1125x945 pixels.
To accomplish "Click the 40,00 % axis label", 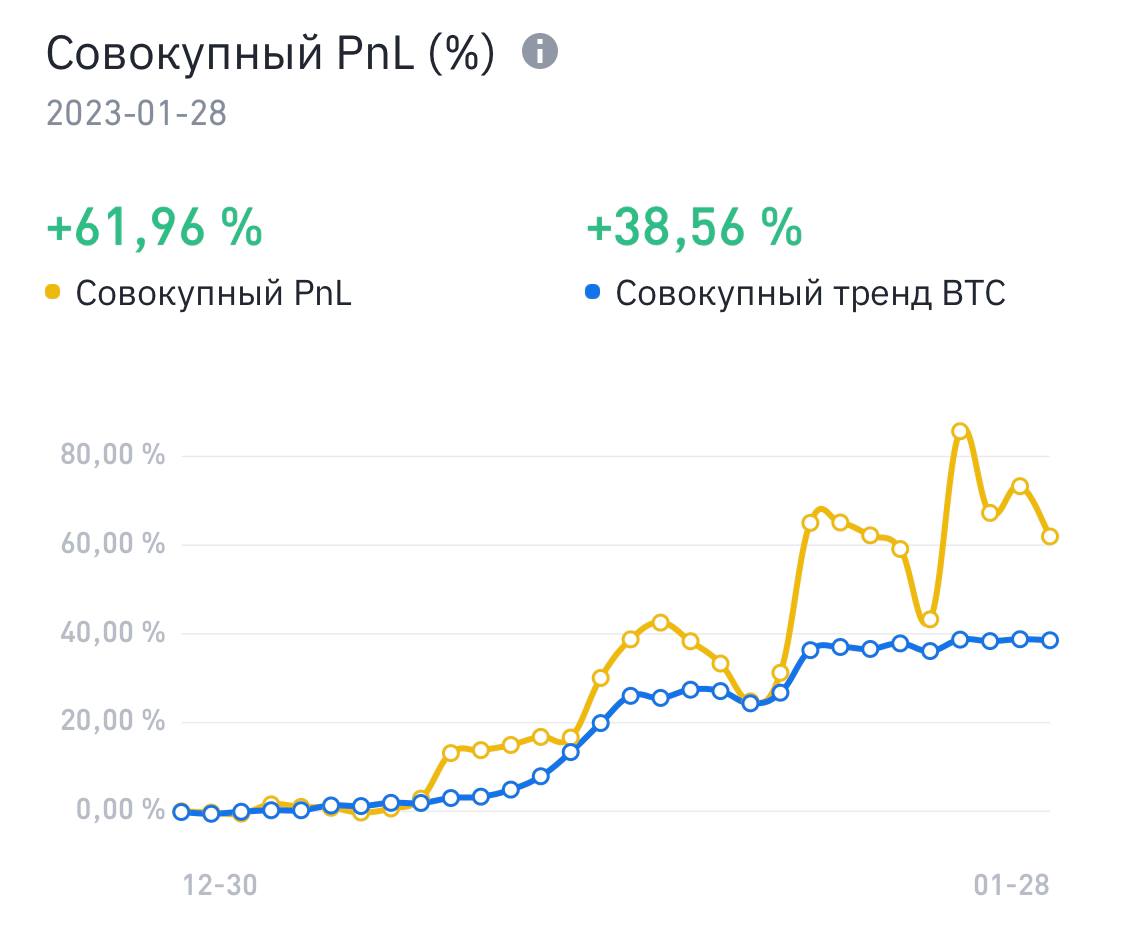I will pyautogui.click(x=113, y=632).
